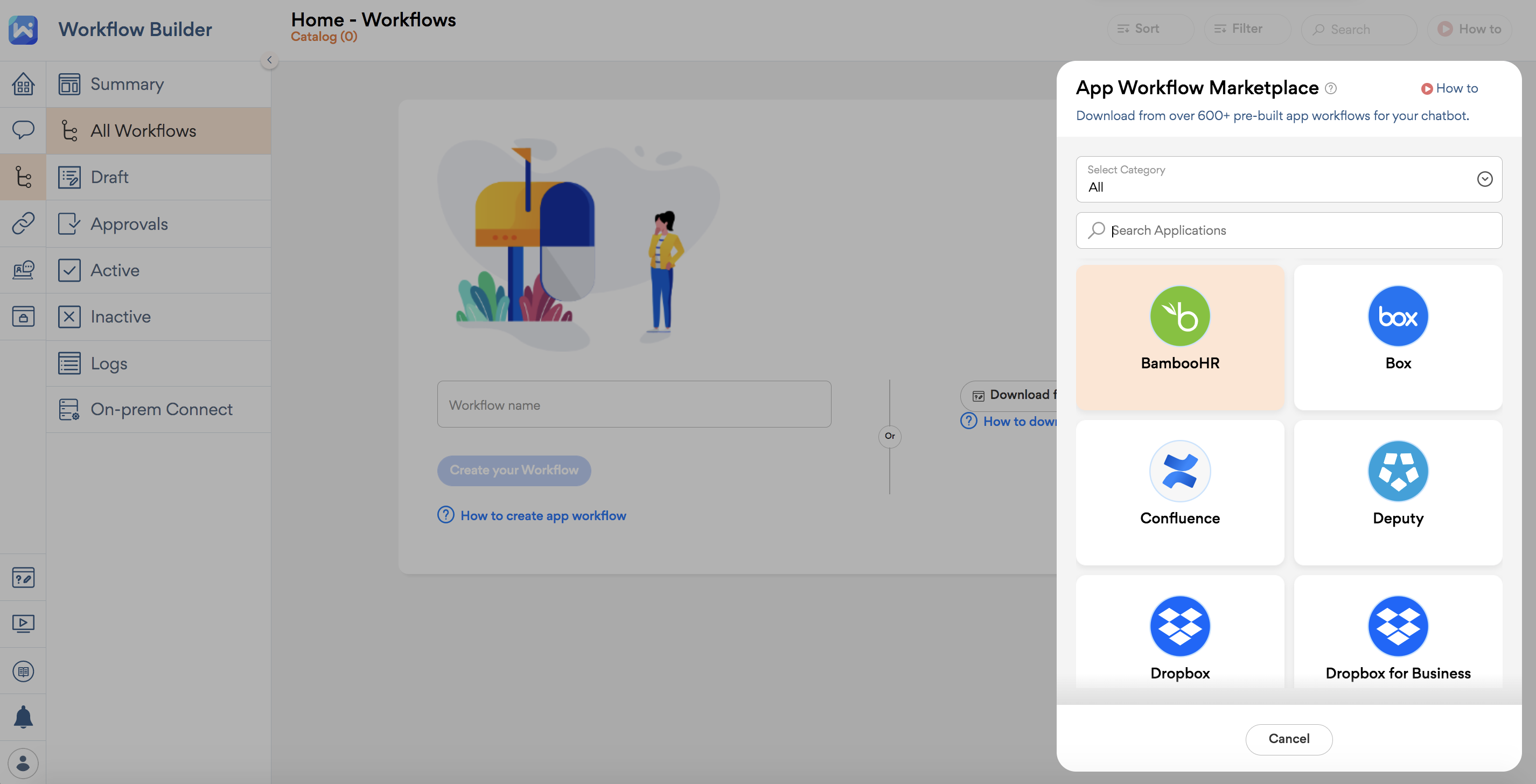
Task: Click the Workflow name input field
Action: click(x=633, y=404)
